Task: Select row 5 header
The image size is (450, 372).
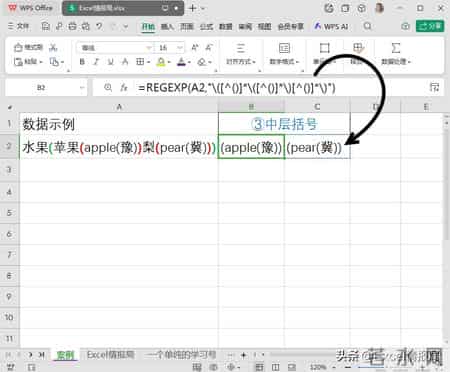Action: click(10, 213)
